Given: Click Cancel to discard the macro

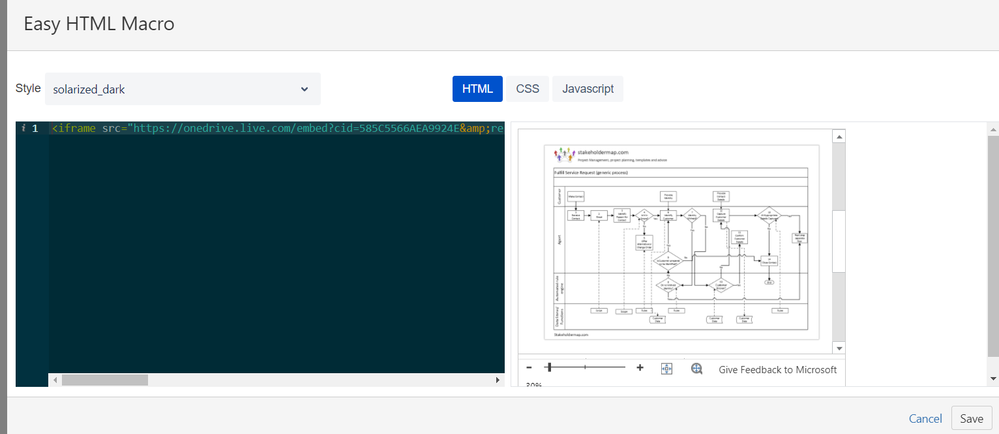Looking at the screenshot, I should 925,419.
